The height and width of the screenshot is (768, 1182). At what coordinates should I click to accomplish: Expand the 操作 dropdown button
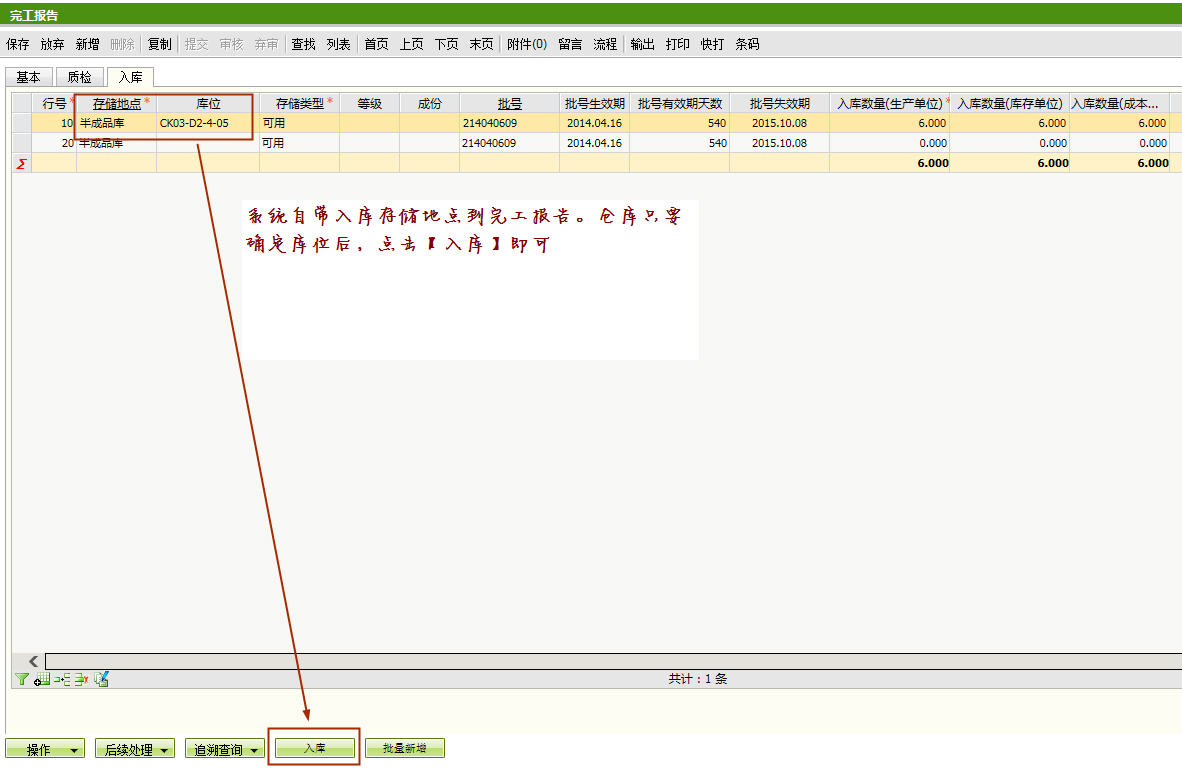pos(45,749)
